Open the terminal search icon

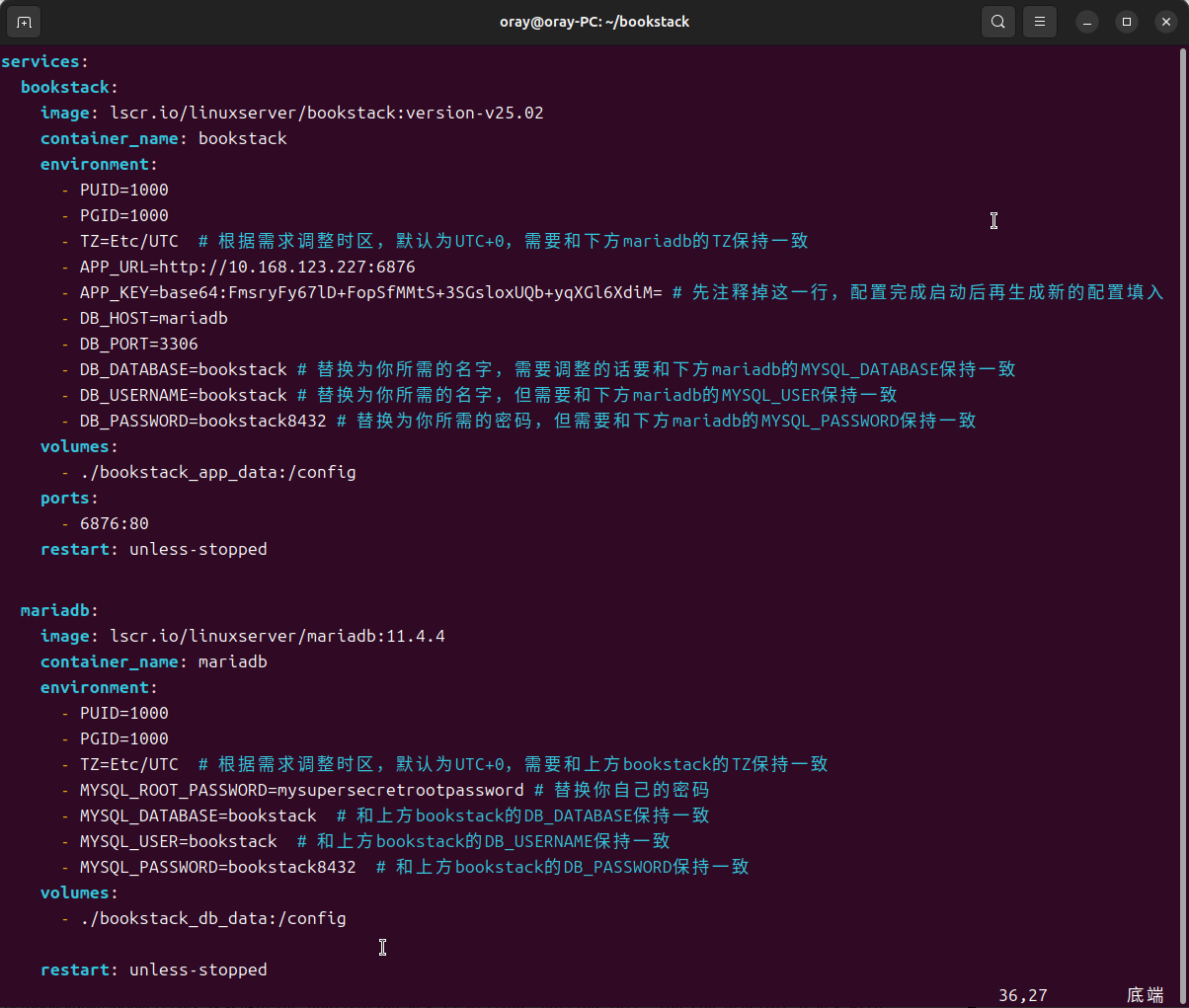(998, 22)
